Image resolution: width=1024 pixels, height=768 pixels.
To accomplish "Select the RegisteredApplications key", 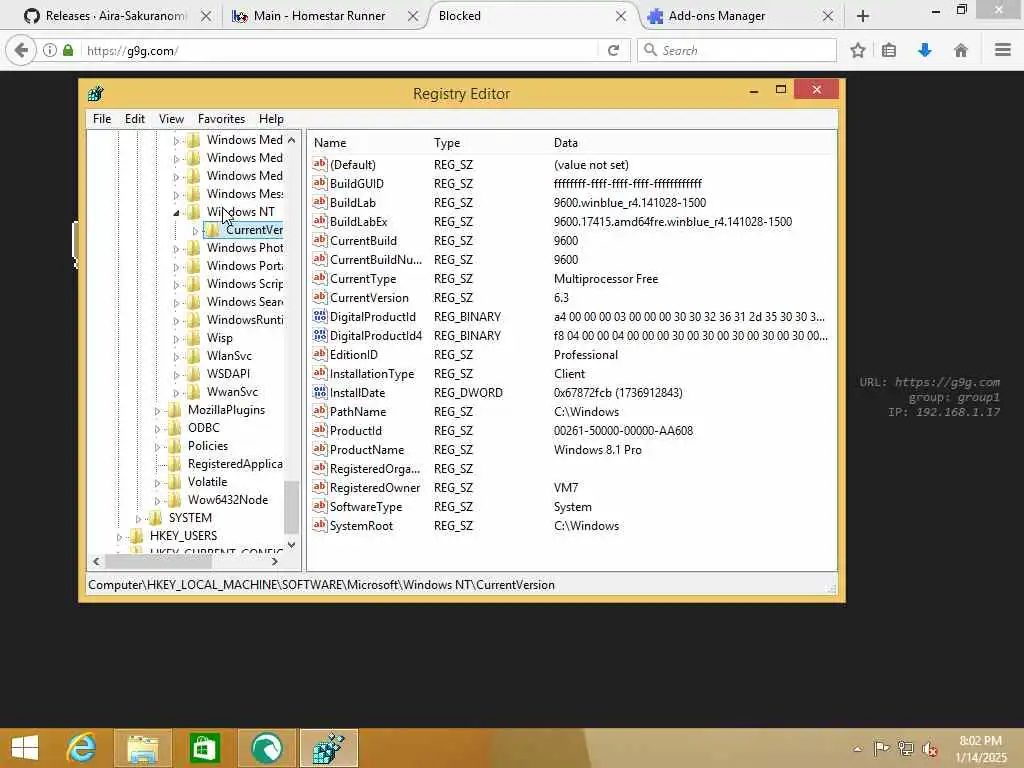I will click(235, 464).
